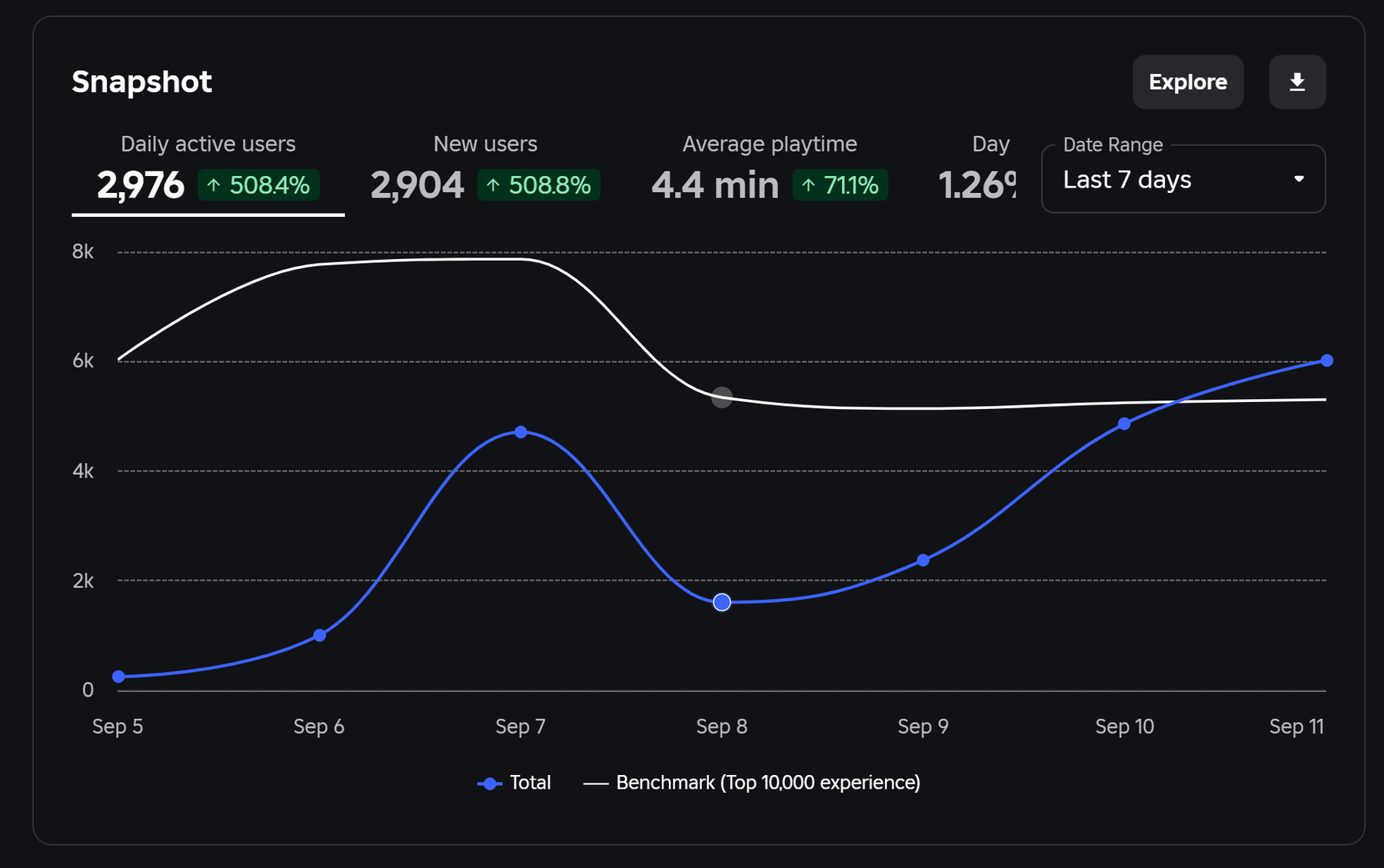Click the download icon button
The height and width of the screenshot is (868, 1384).
pyautogui.click(x=1296, y=82)
